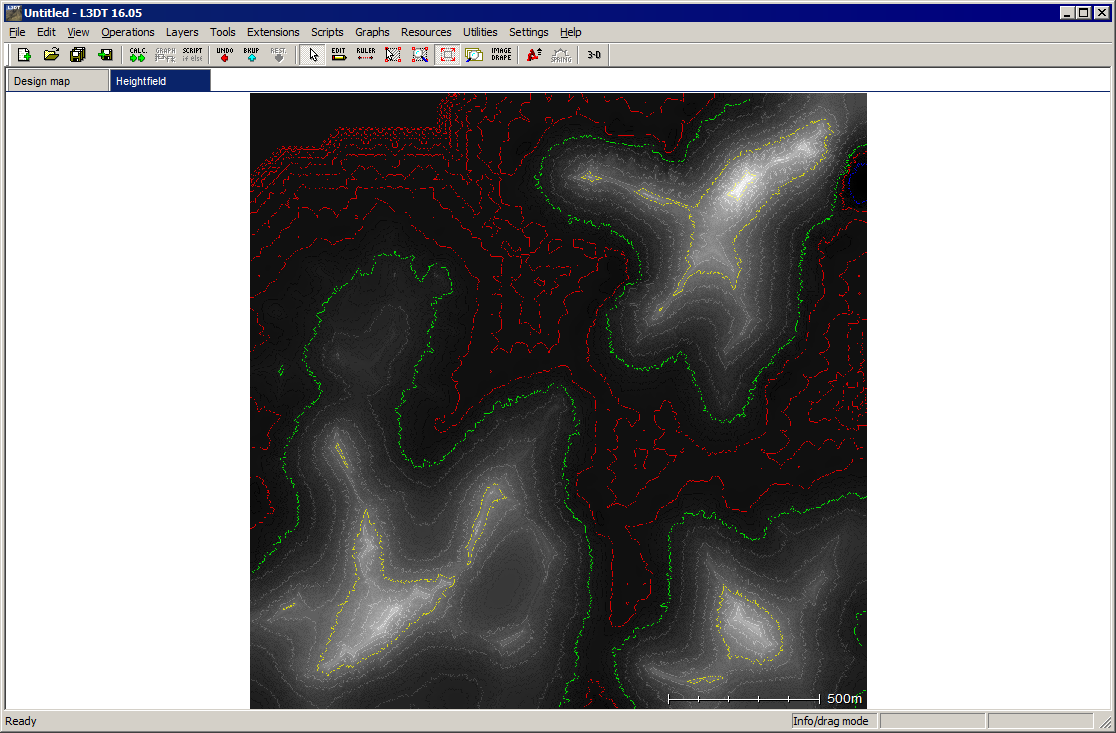Click the Ready status bar text

(x=21, y=721)
